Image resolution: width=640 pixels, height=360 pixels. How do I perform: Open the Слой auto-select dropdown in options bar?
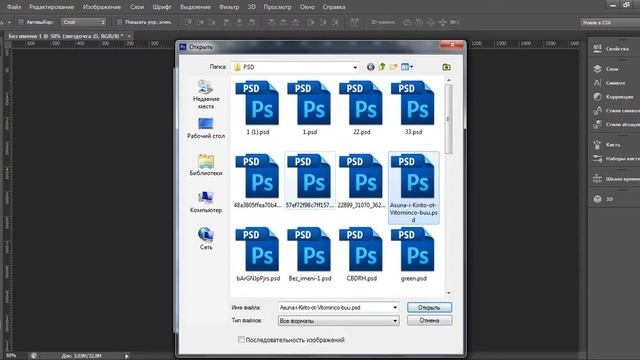click(x=84, y=22)
